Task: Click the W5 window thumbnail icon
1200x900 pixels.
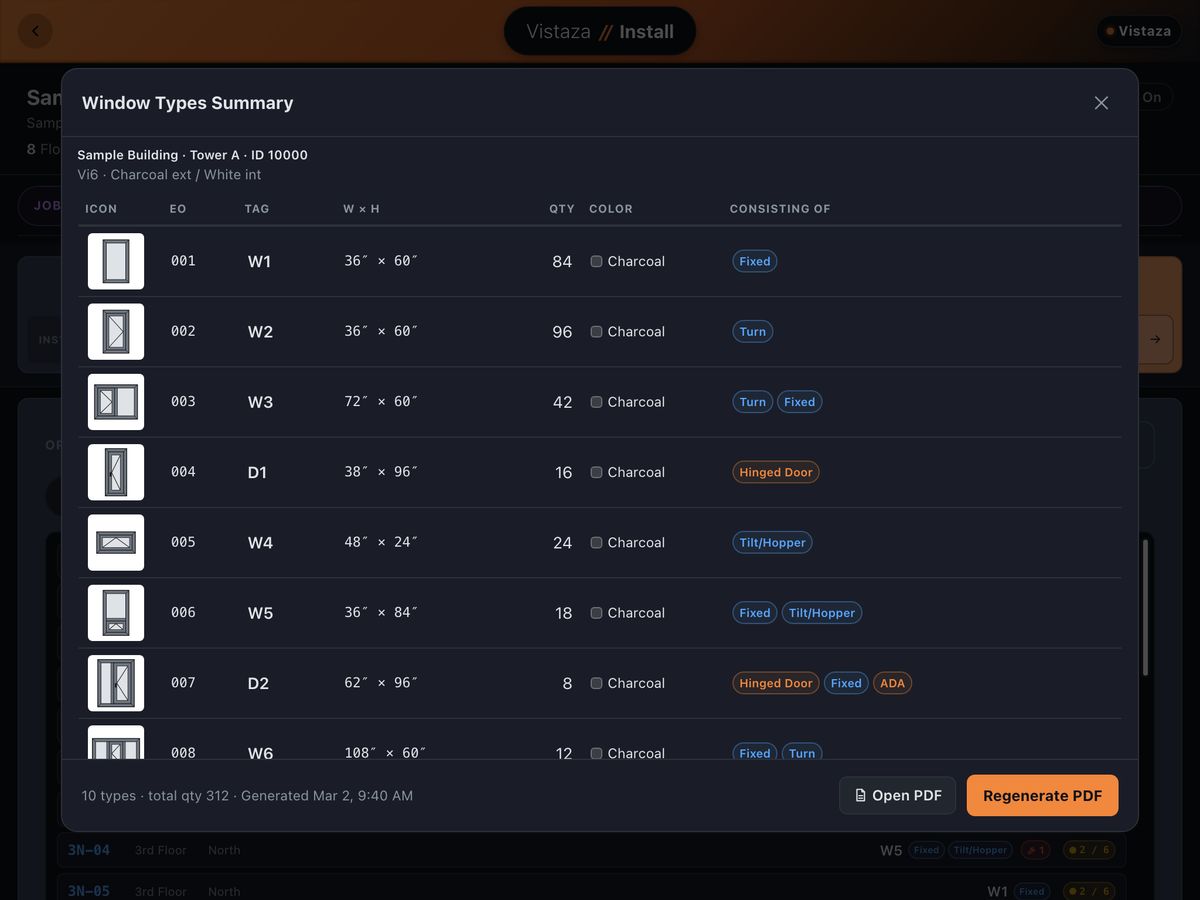Action: click(116, 613)
